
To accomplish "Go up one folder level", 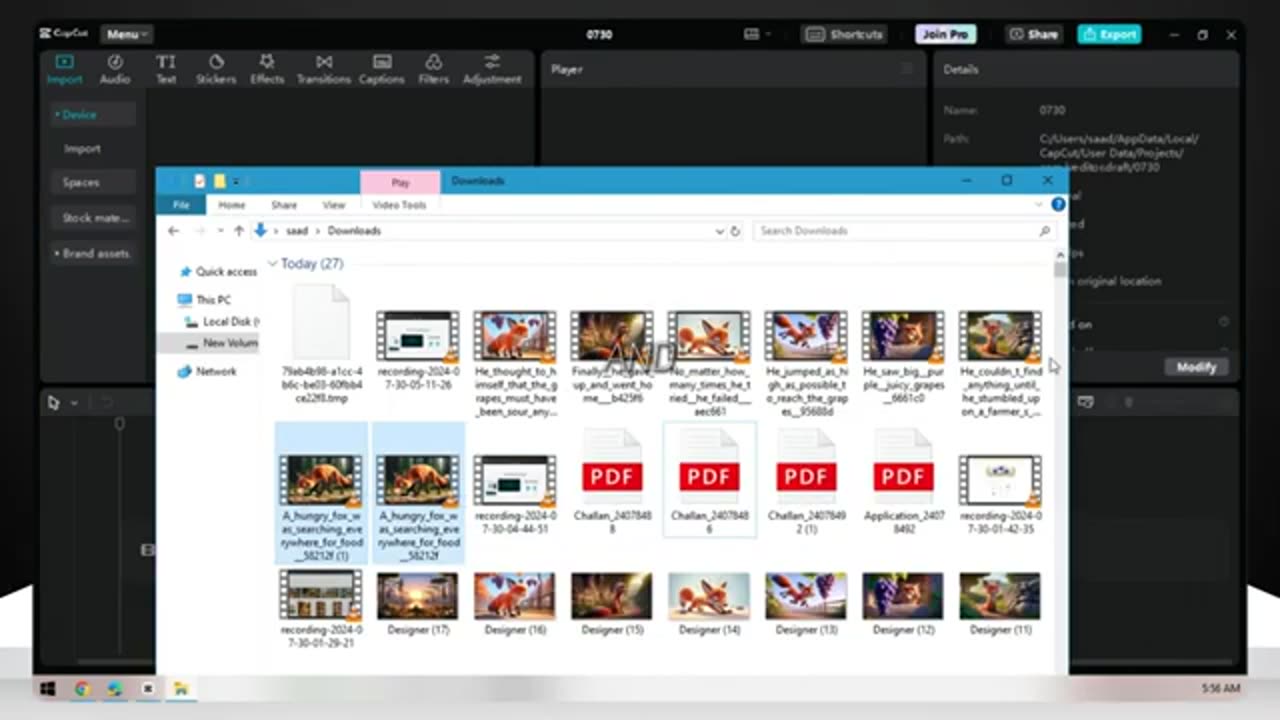I will (239, 231).
